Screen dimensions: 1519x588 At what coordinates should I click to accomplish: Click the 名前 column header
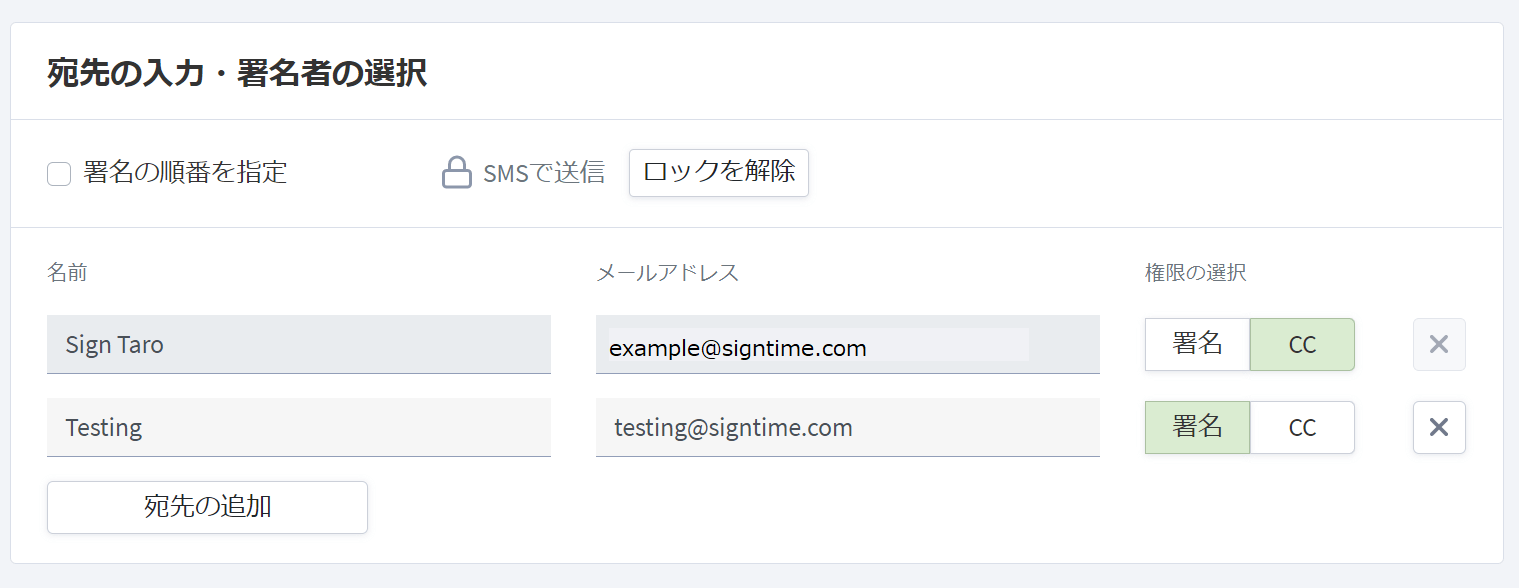click(x=67, y=273)
